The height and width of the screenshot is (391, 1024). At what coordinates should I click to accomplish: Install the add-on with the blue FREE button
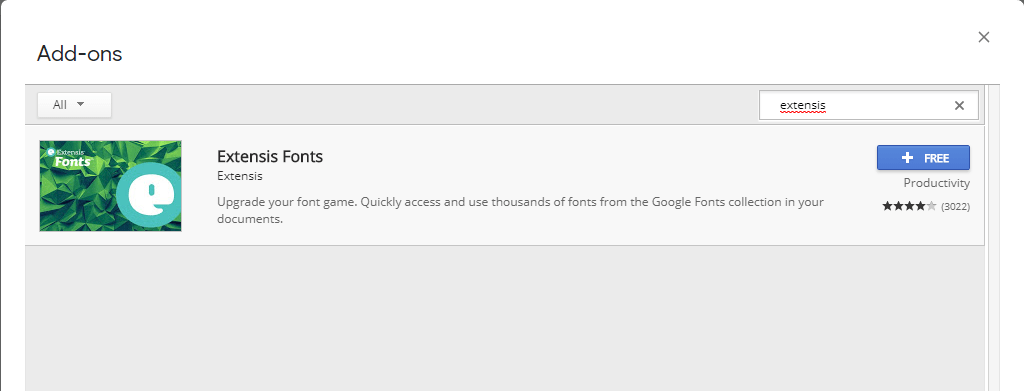tap(923, 157)
